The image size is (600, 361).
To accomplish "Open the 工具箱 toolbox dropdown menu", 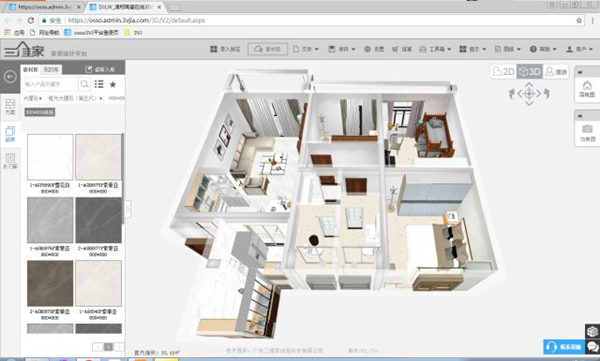I will 435,49.
